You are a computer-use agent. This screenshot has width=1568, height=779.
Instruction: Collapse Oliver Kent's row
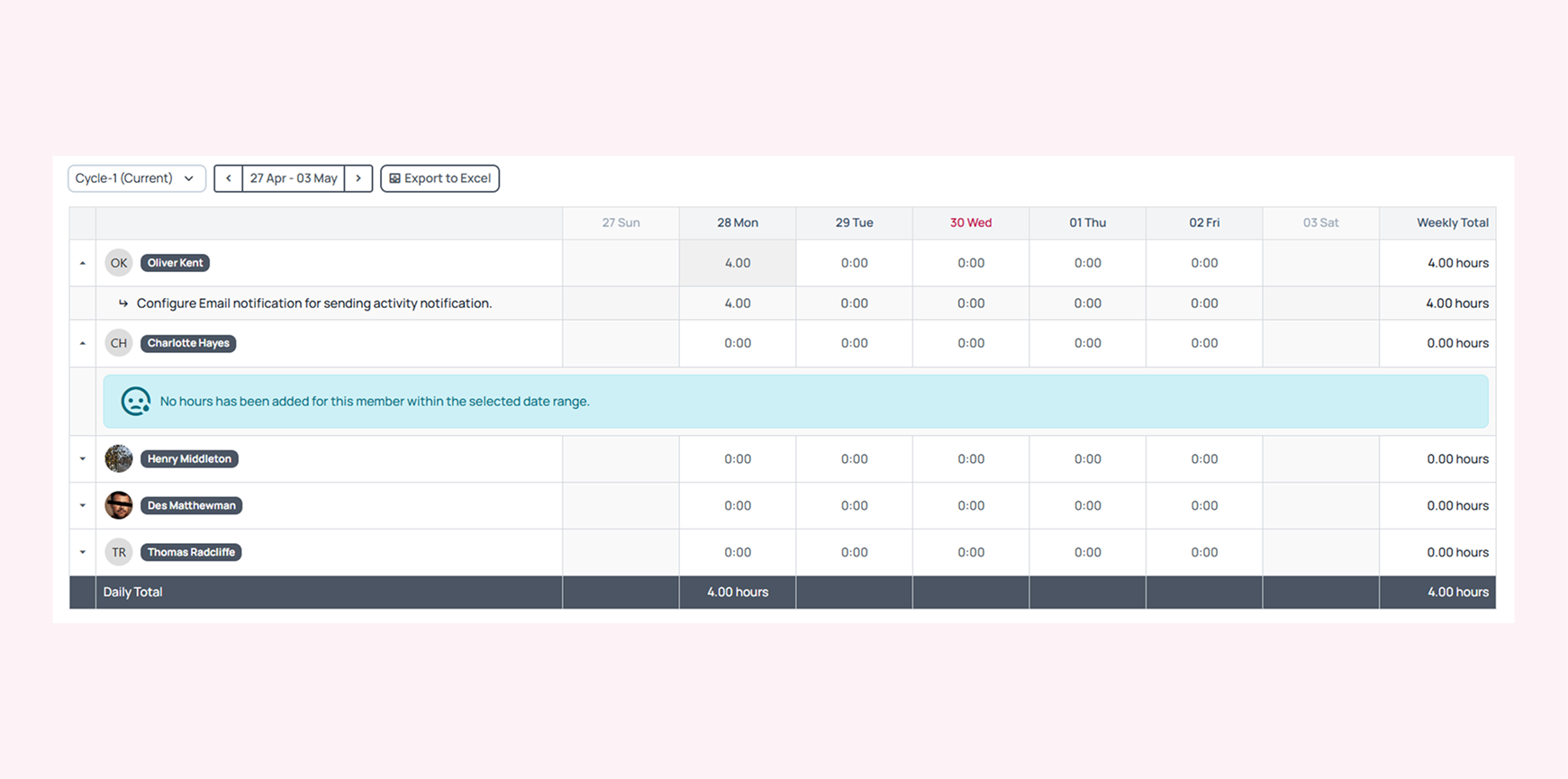tap(83, 263)
